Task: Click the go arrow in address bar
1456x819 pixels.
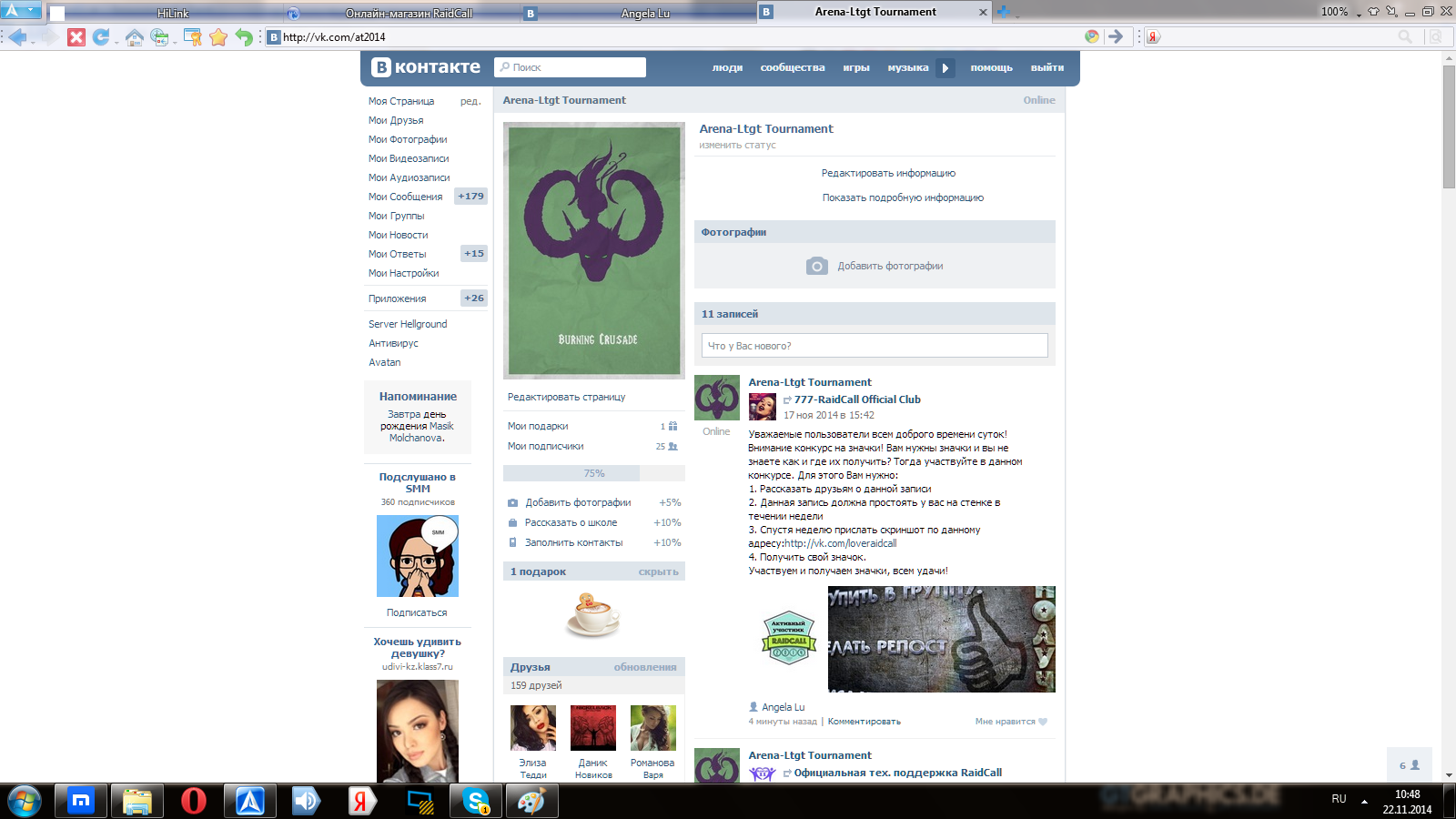Action: (x=1116, y=36)
